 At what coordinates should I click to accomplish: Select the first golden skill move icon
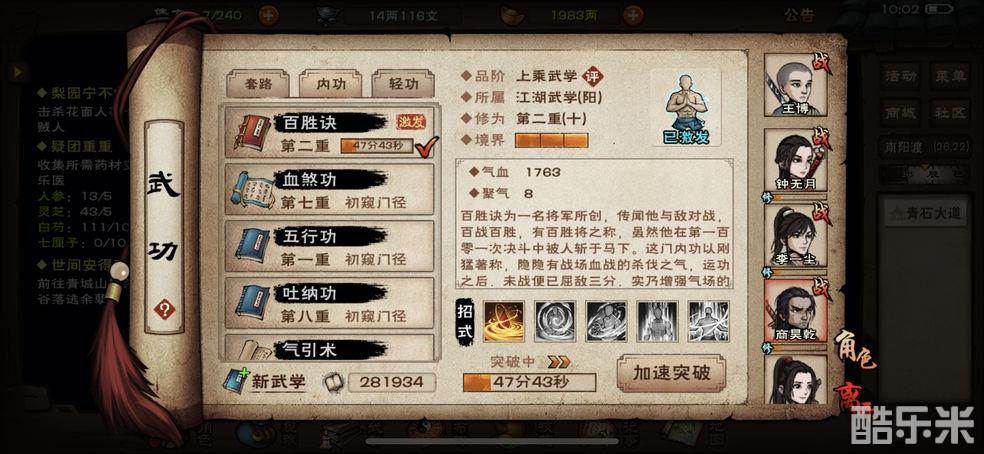[503, 322]
